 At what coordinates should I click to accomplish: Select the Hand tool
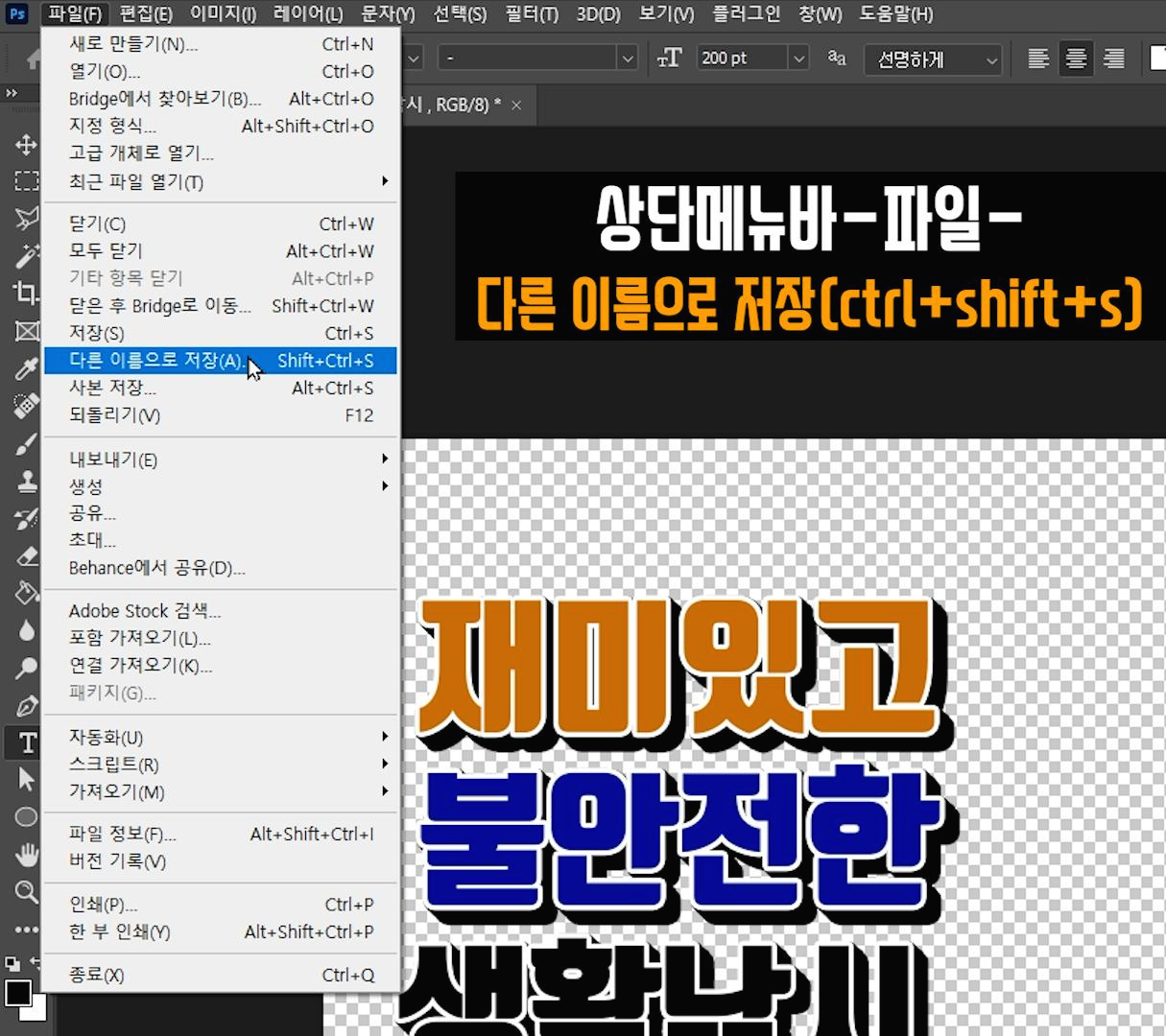(x=26, y=854)
